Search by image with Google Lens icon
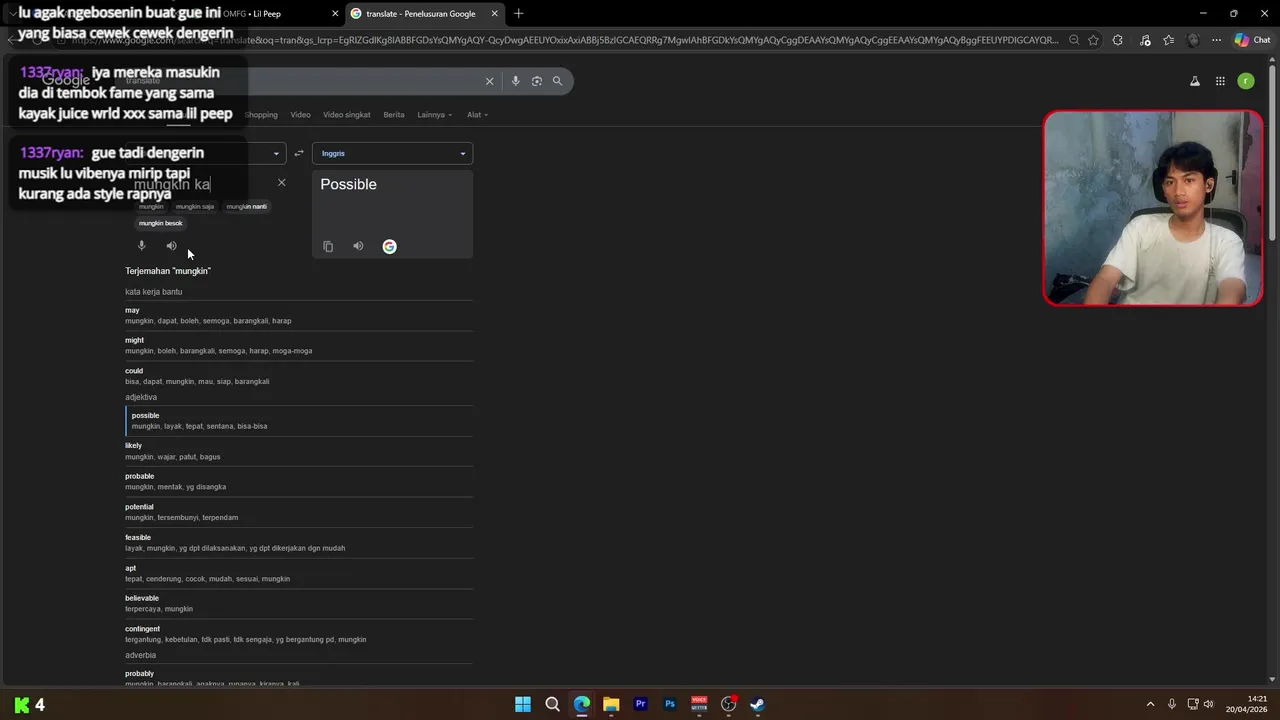The width and height of the screenshot is (1280, 720). pos(537,81)
